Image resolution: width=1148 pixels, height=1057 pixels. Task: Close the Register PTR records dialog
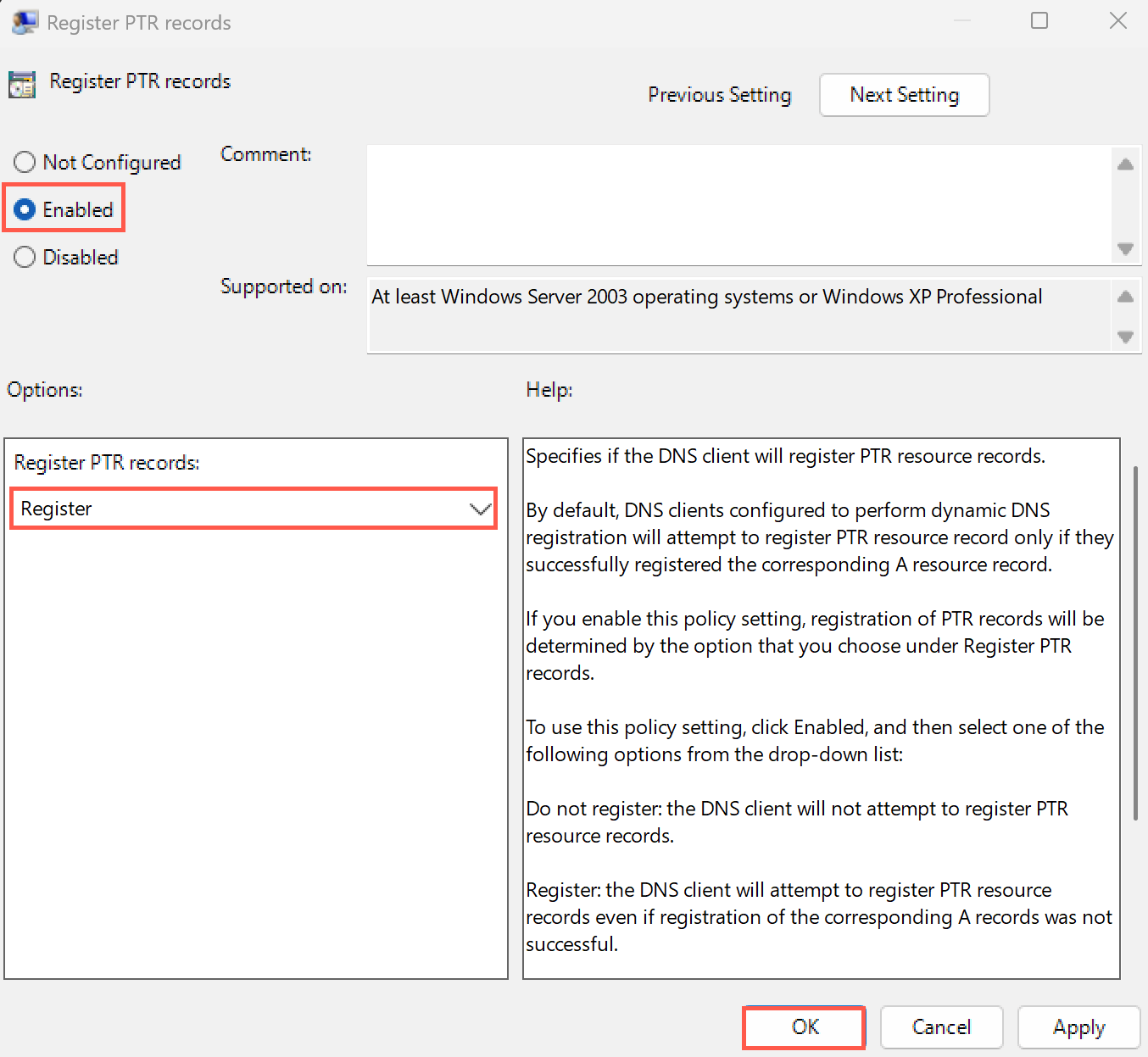[x=1118, y=20]
